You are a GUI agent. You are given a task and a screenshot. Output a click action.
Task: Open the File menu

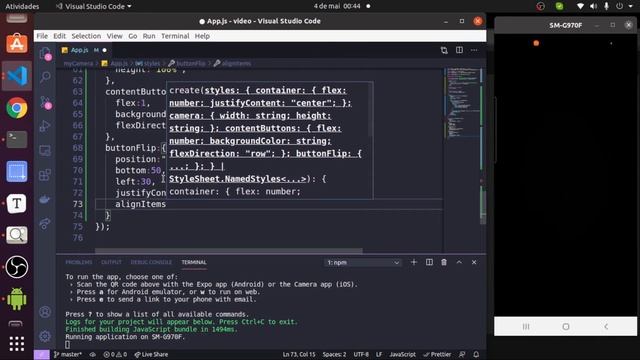tap(42, 36)
